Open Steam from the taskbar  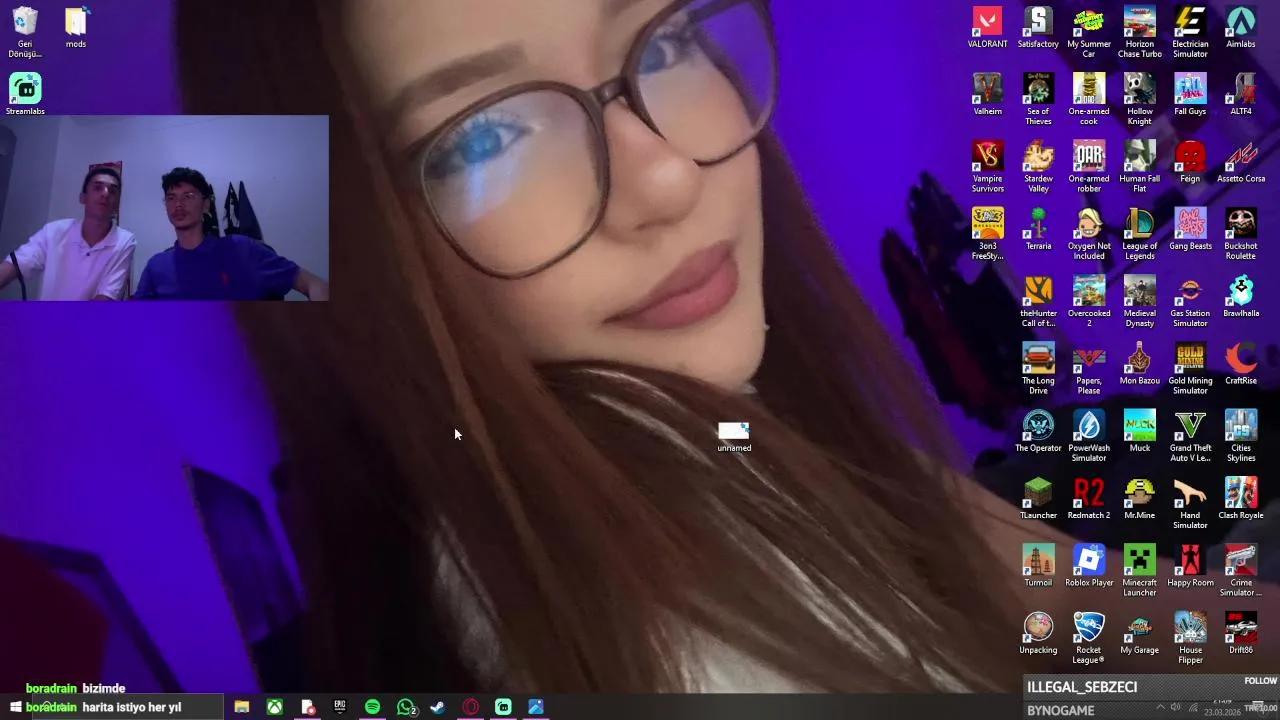tap(437, 707)
